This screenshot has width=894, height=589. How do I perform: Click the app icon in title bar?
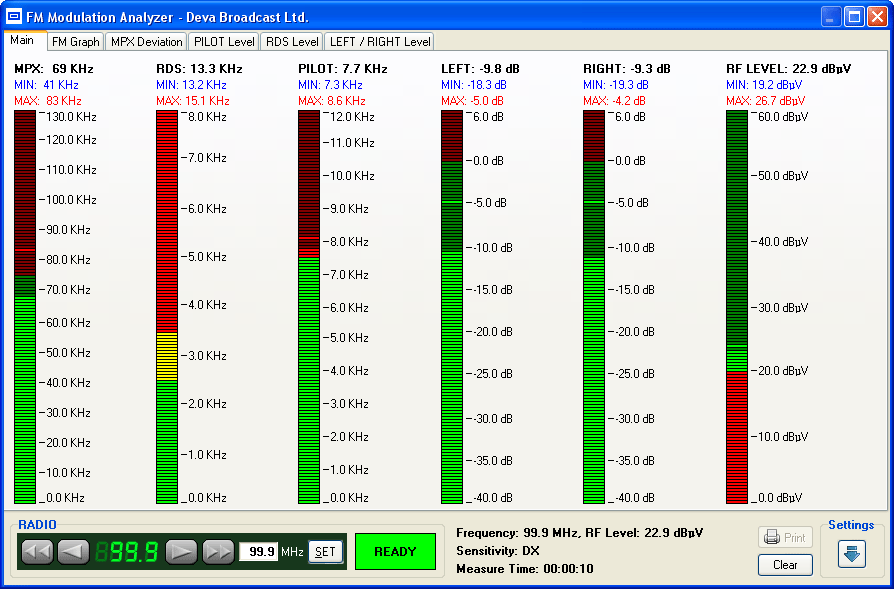point(15,17)
